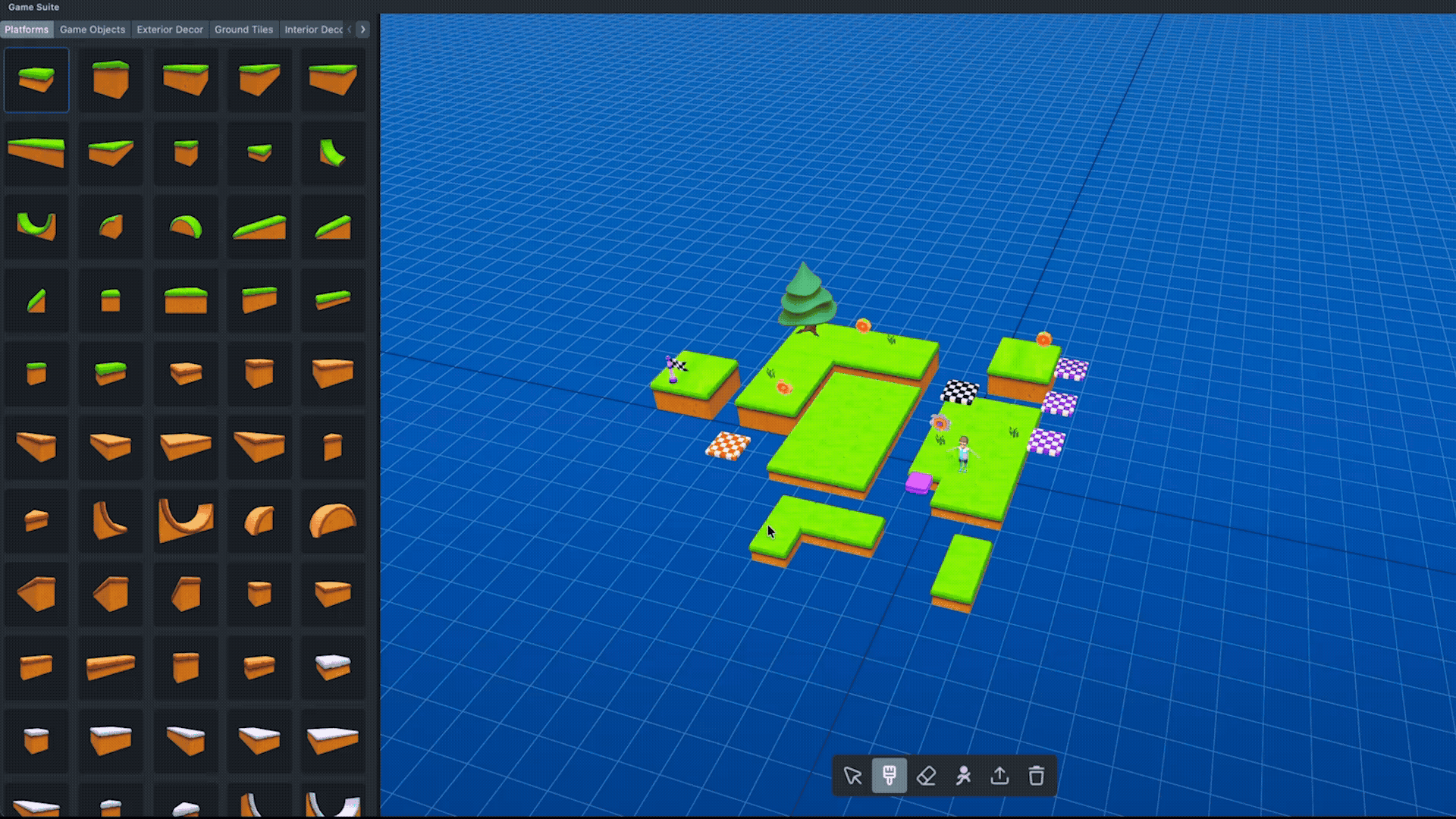Screen dimensions: 1456x819
Task: Select the first snow-topped flat block thumbnail
Action: coord(333,667)
